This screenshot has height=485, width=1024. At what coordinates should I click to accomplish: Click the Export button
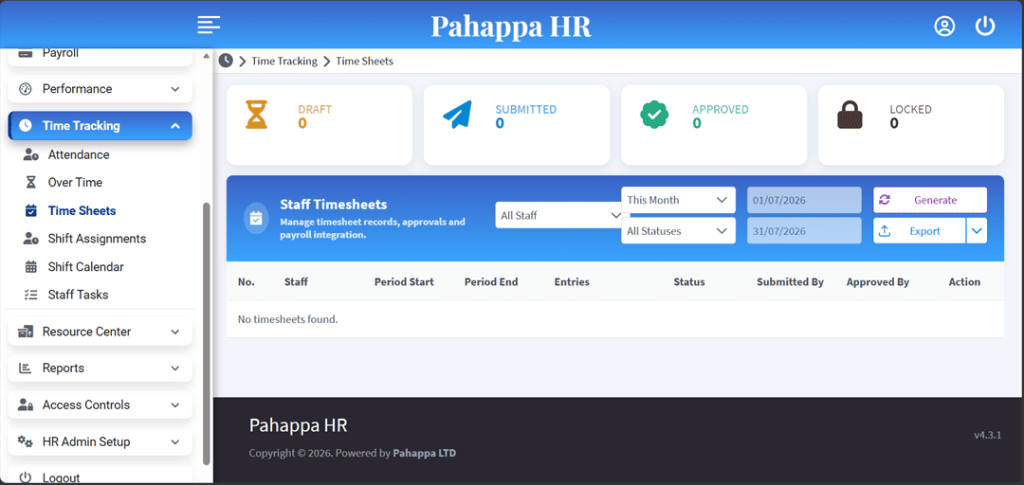tap(919, 230)
